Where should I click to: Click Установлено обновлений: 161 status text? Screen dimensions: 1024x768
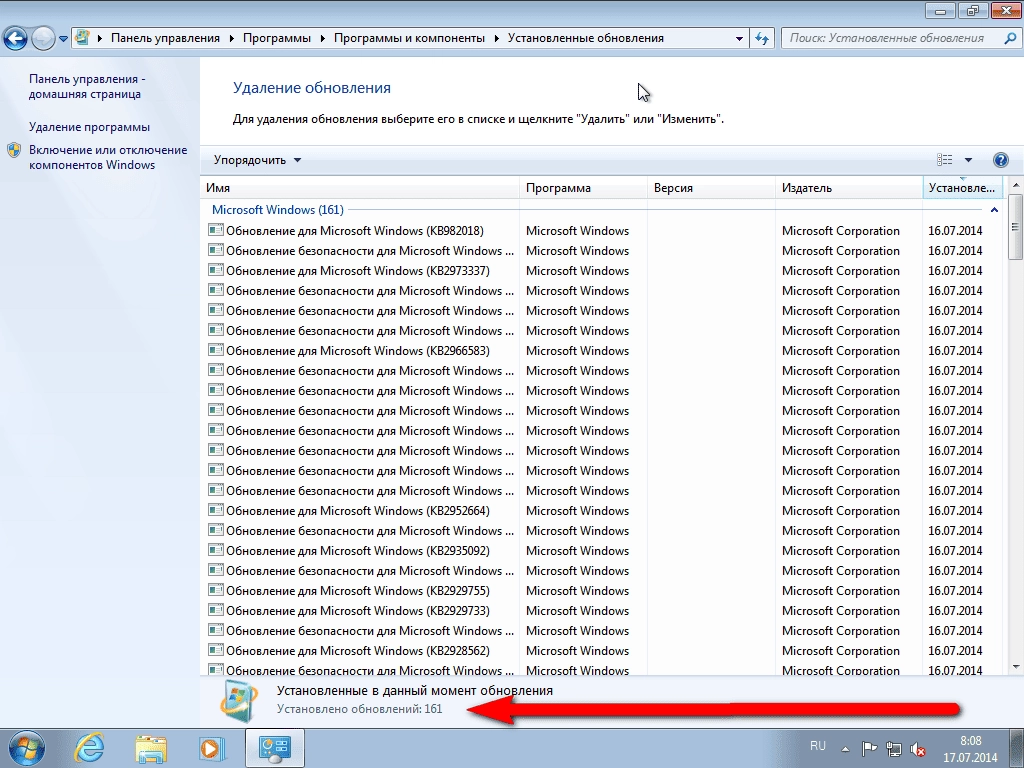(x=359, y=709)
